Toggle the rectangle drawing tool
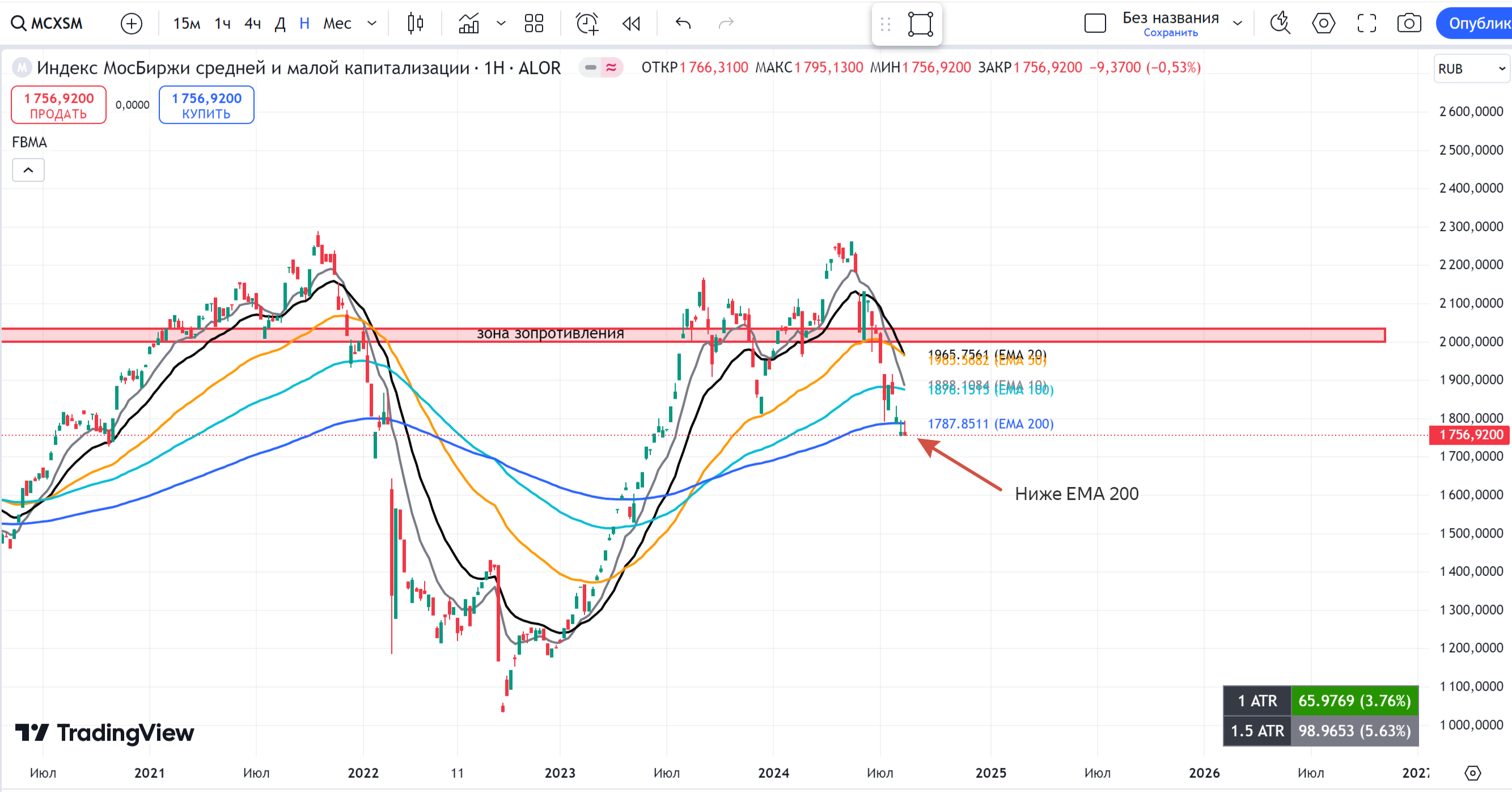1512x792 pixels. tap(920, 24)
